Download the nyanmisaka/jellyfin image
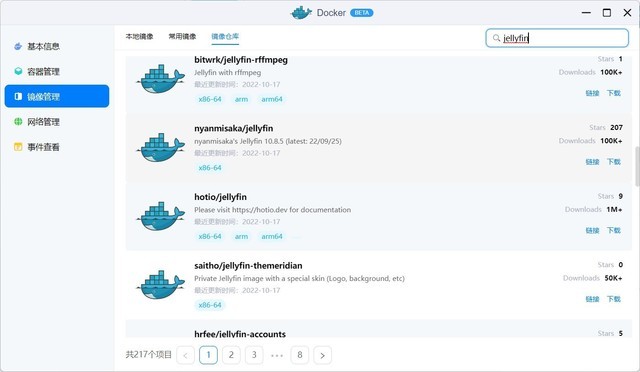 tap(613, 162)
